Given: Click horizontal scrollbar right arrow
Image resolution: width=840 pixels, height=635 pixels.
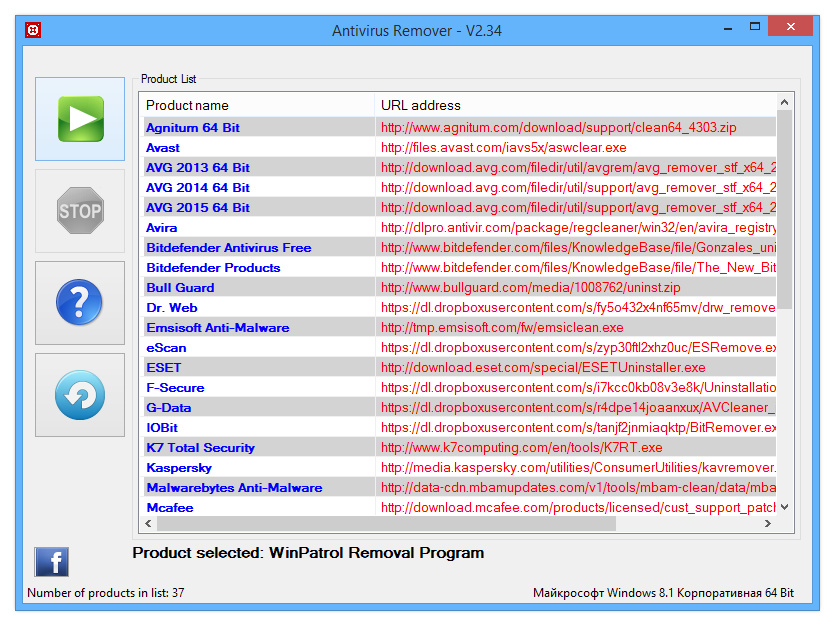Looking at the screenshot, I should 768,524.
